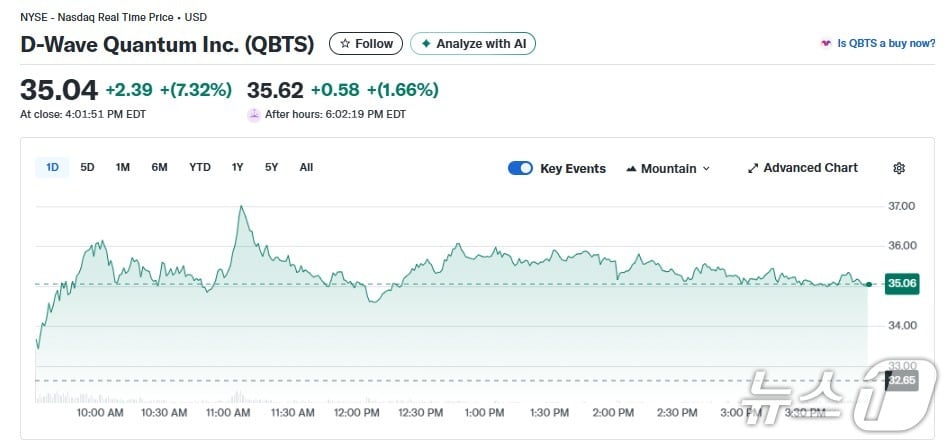The width and height of the screenshot is (952, 446).
Task: Toggle the Key Events switch
Action: point(520,168)
